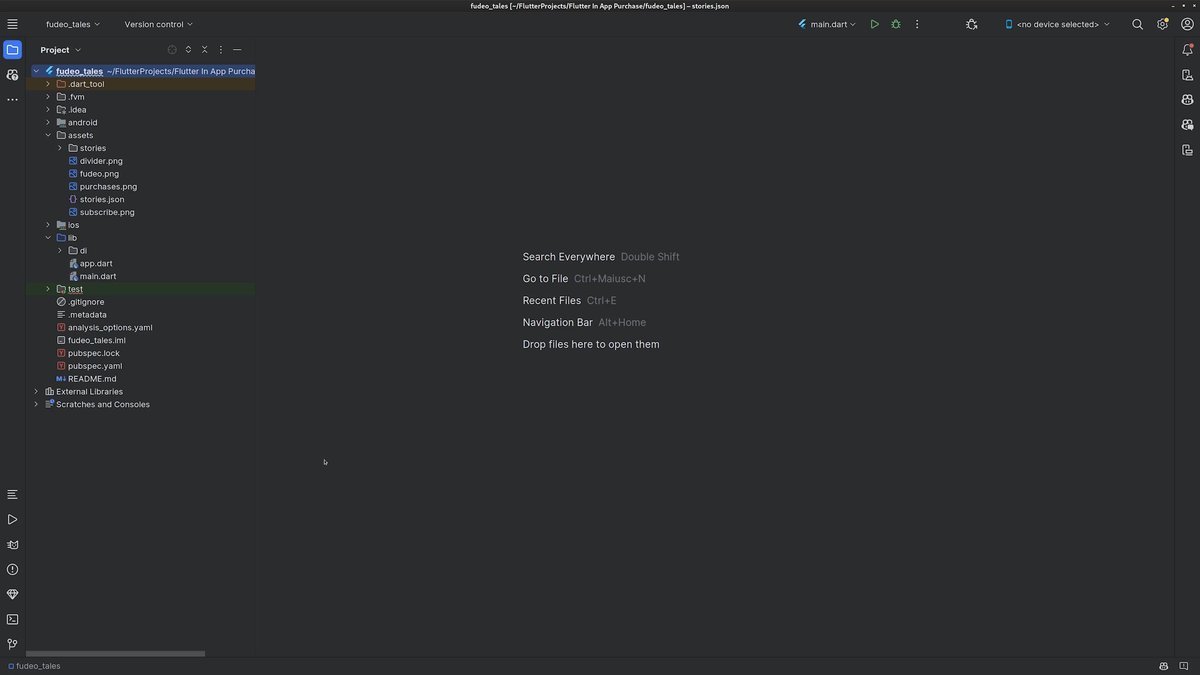Open the Problems tool window
The width and height of the screenshot is (1200, 675).
coord(12,569)
